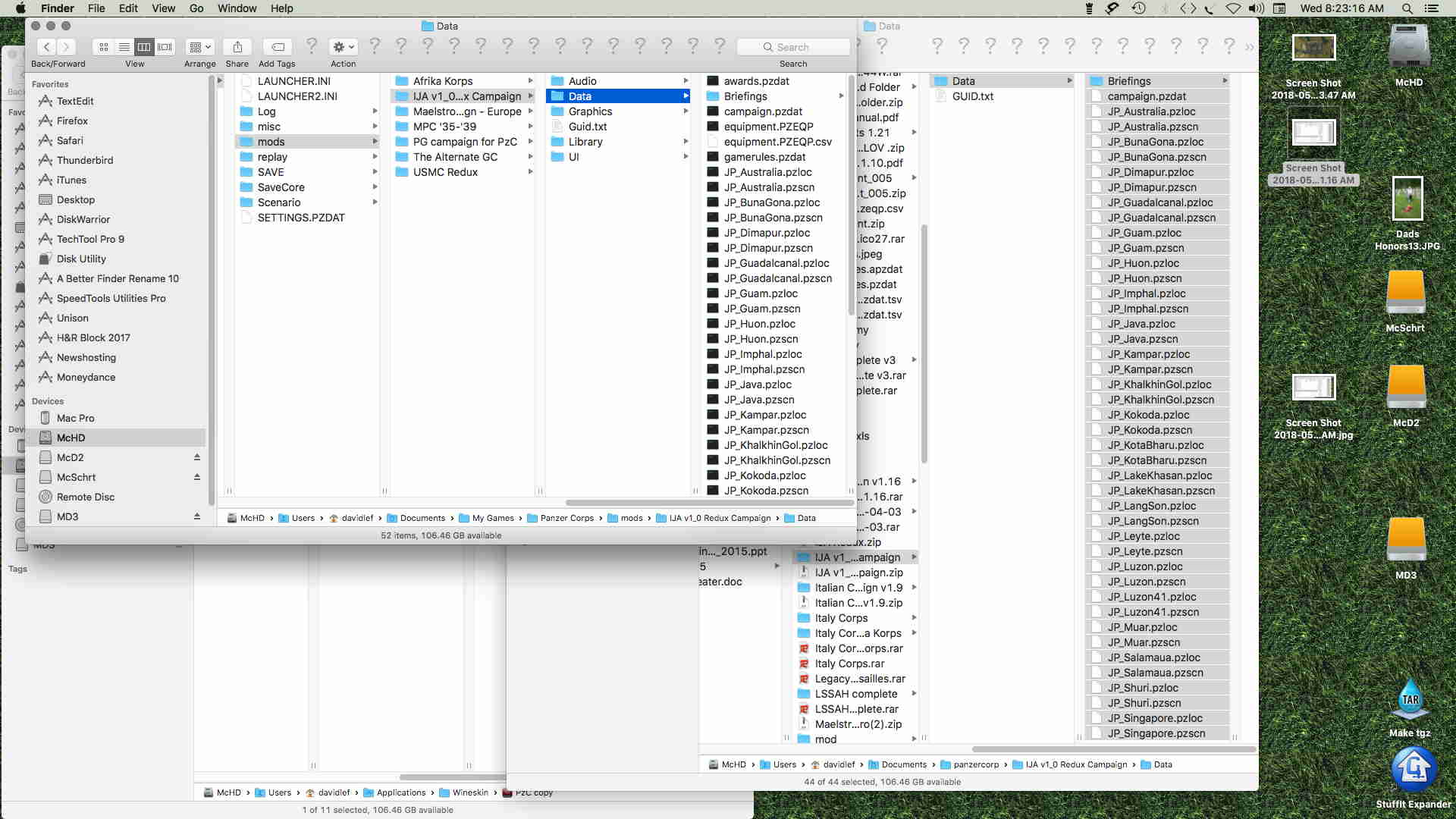Click panzercorp in back window path bar
This screenshot has width=1456, height=819.
point(976,764)
